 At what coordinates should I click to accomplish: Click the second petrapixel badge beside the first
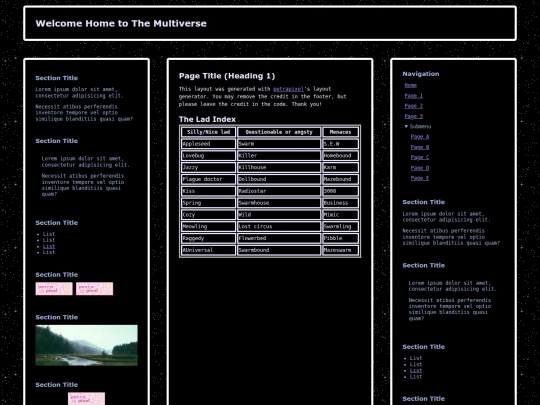click(x=95, y=289)
